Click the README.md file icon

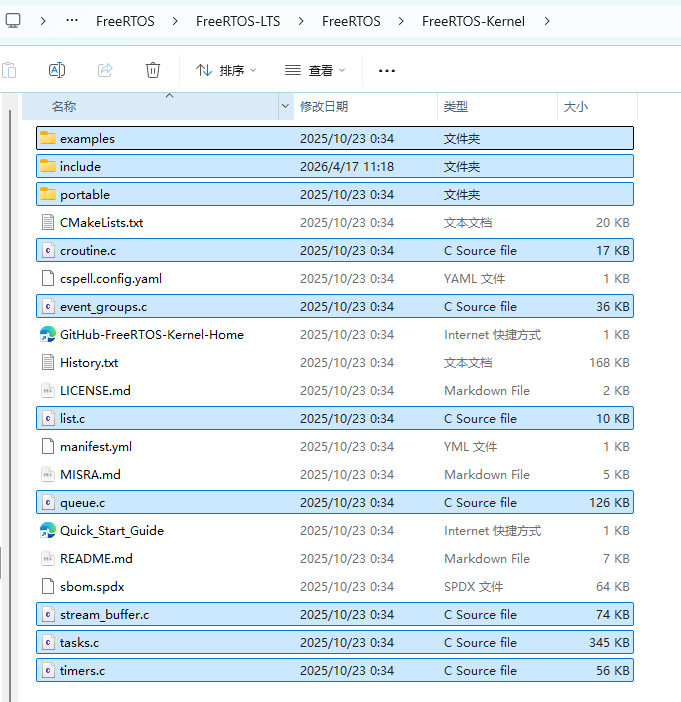48,558
